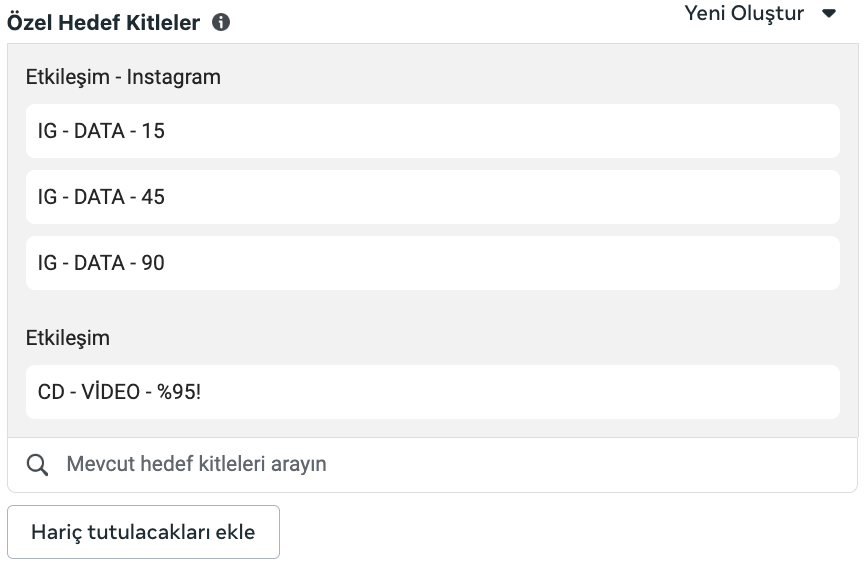Click the Etkileşim - Instagram group heading
The image size is (868, 566).
click(123, 77)
